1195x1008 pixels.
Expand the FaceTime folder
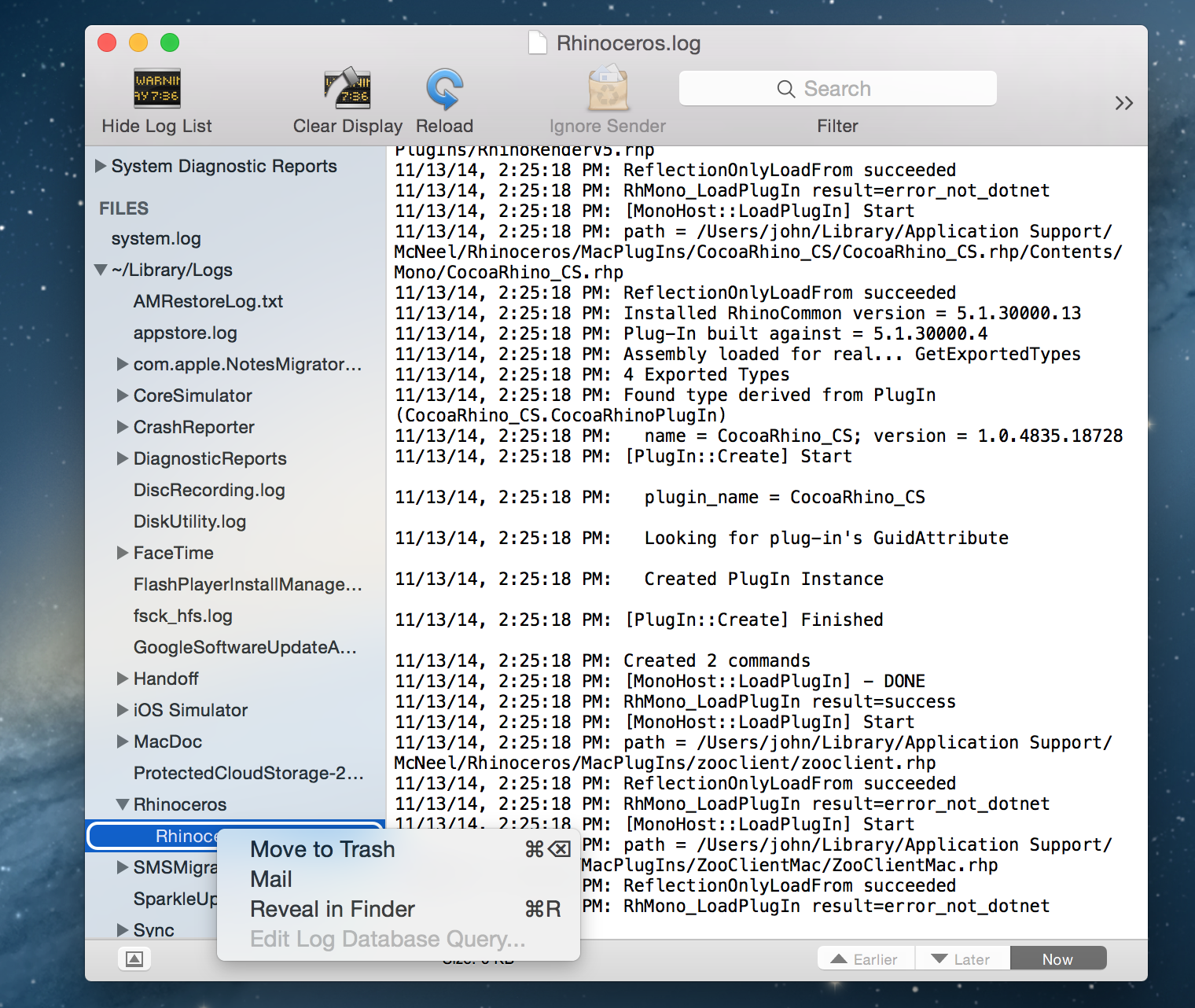coord(123,553)
